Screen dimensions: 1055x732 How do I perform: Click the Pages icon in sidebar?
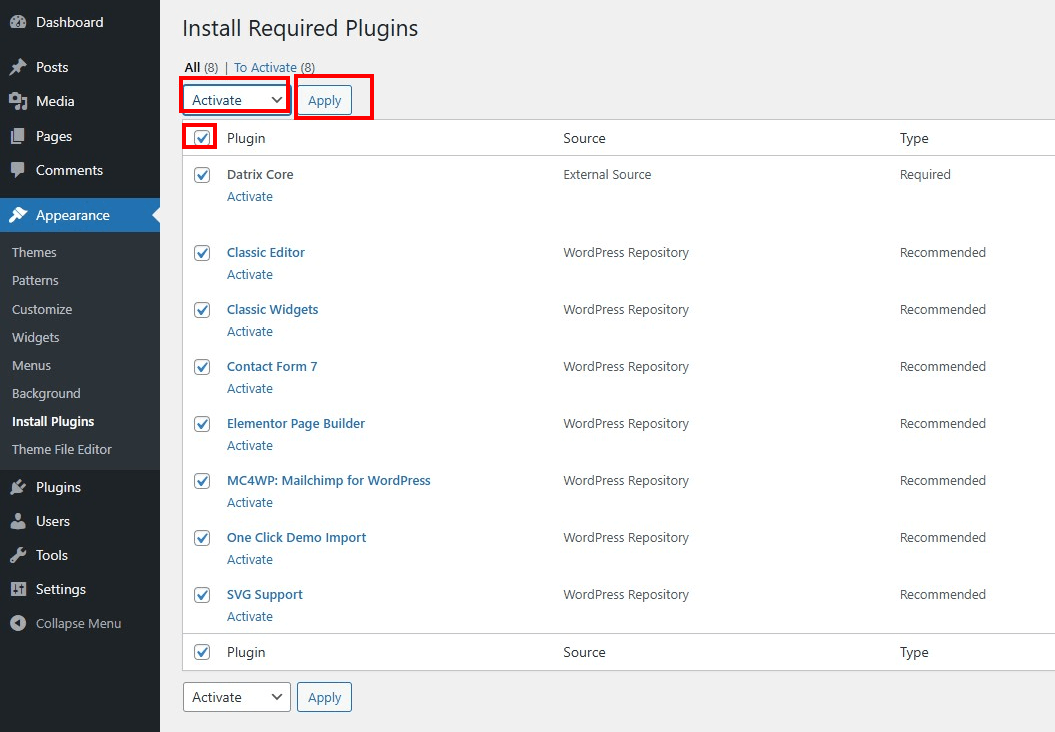(18, 137)
